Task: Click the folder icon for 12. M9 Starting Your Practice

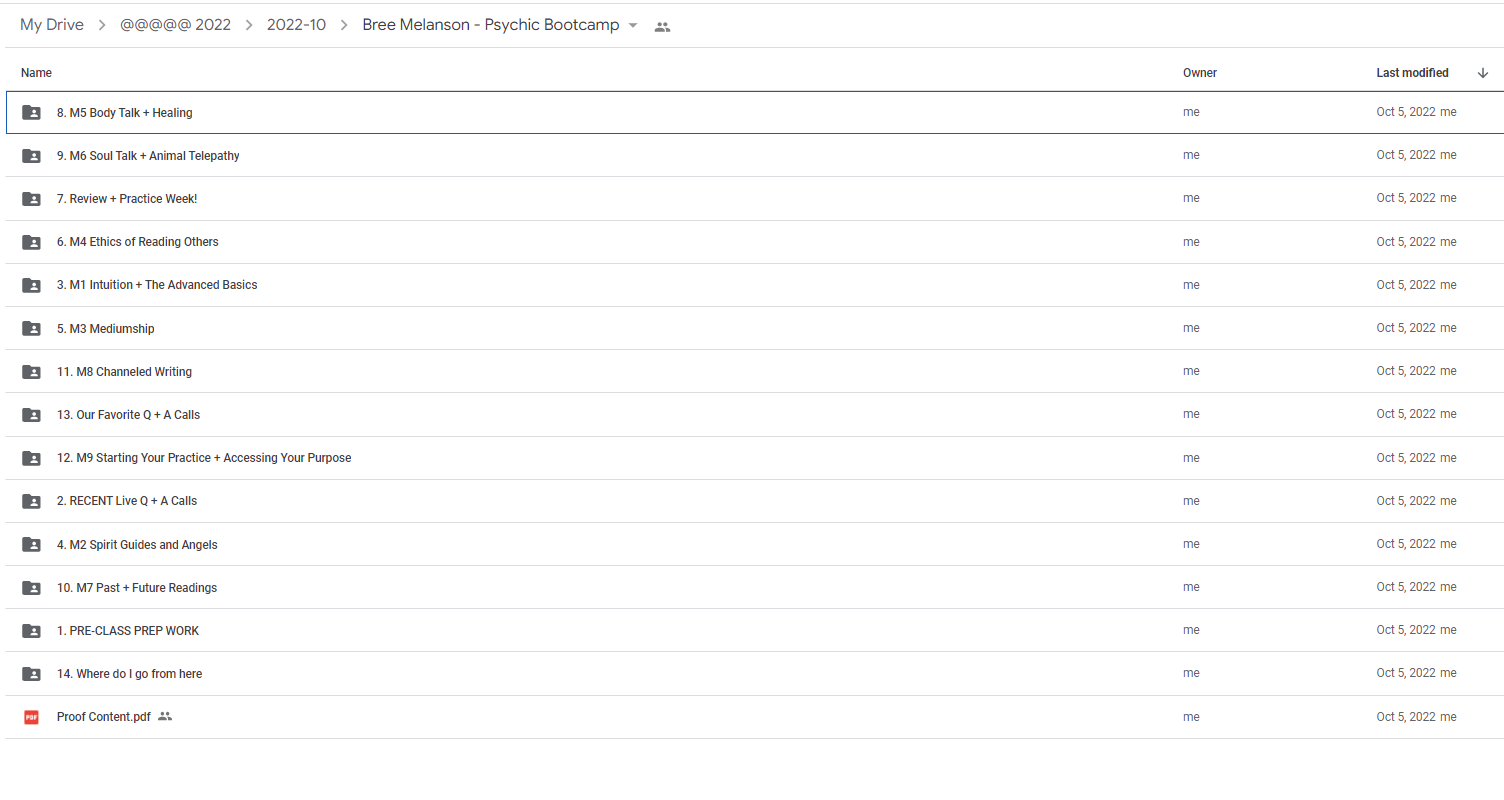Action: tap(31, 458)
